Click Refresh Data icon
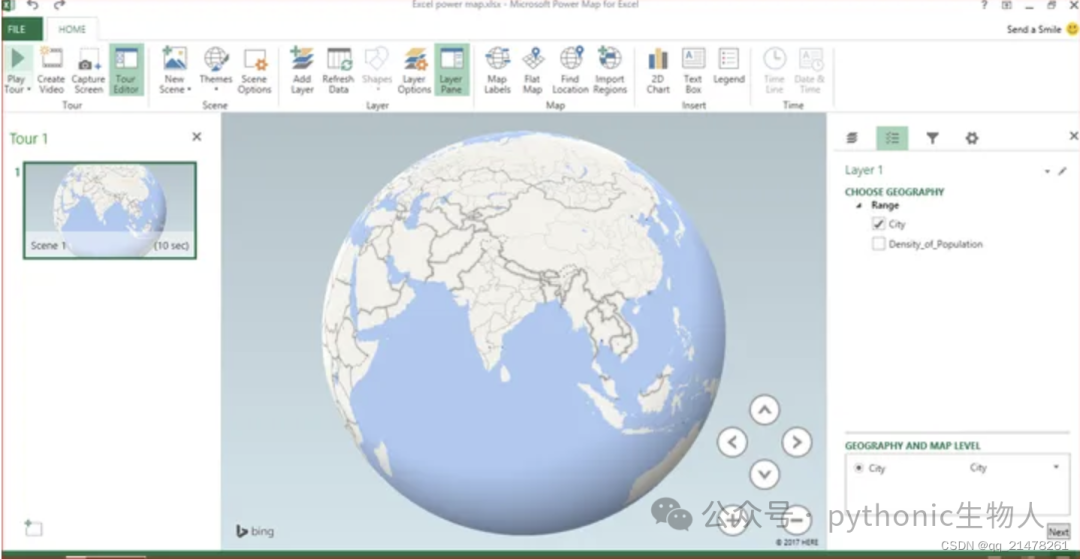The width and height of the screenshot is (1080, 559). 339,59
